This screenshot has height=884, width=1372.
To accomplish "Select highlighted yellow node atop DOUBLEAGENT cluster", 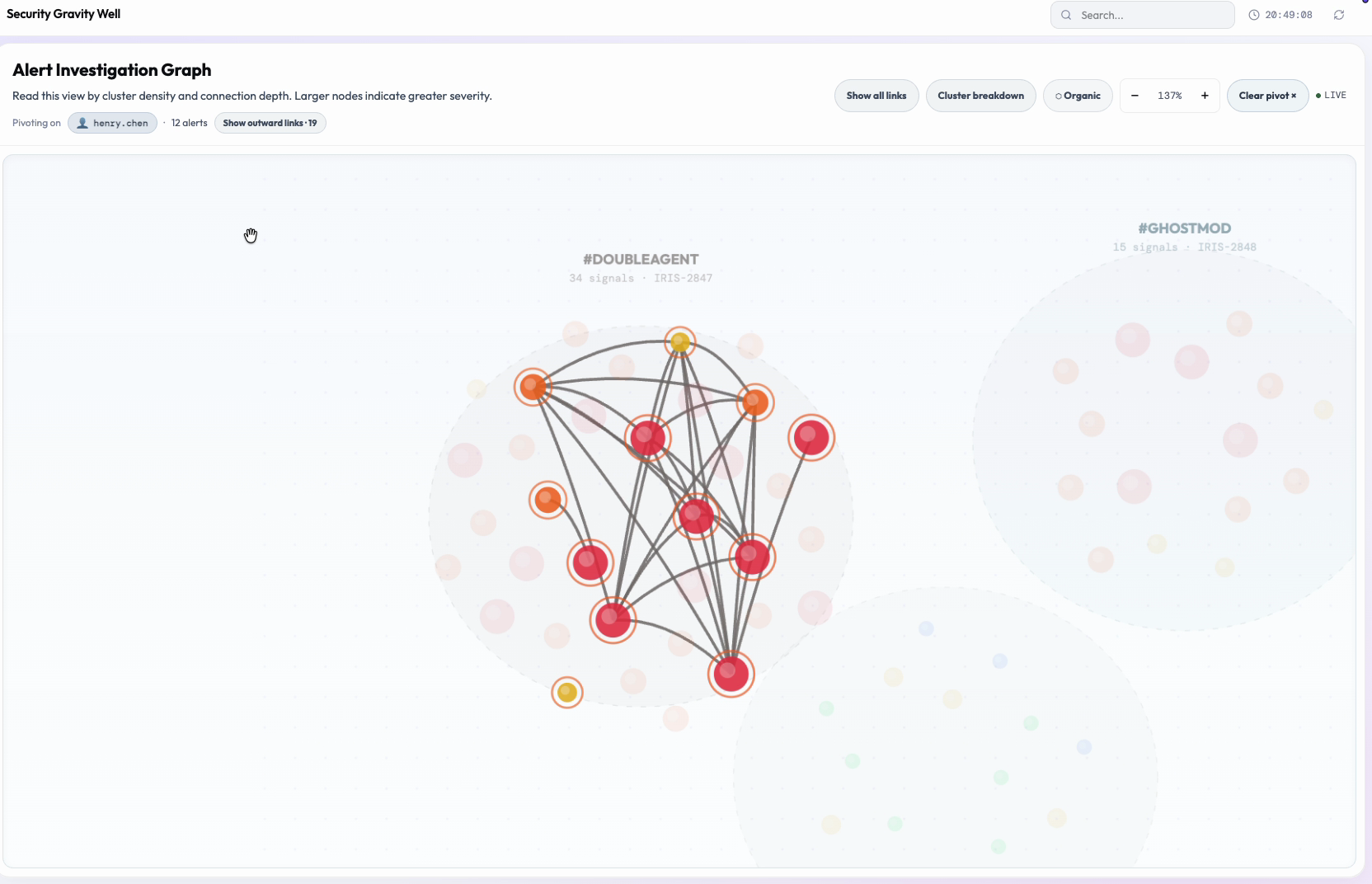I will (679, 341).
